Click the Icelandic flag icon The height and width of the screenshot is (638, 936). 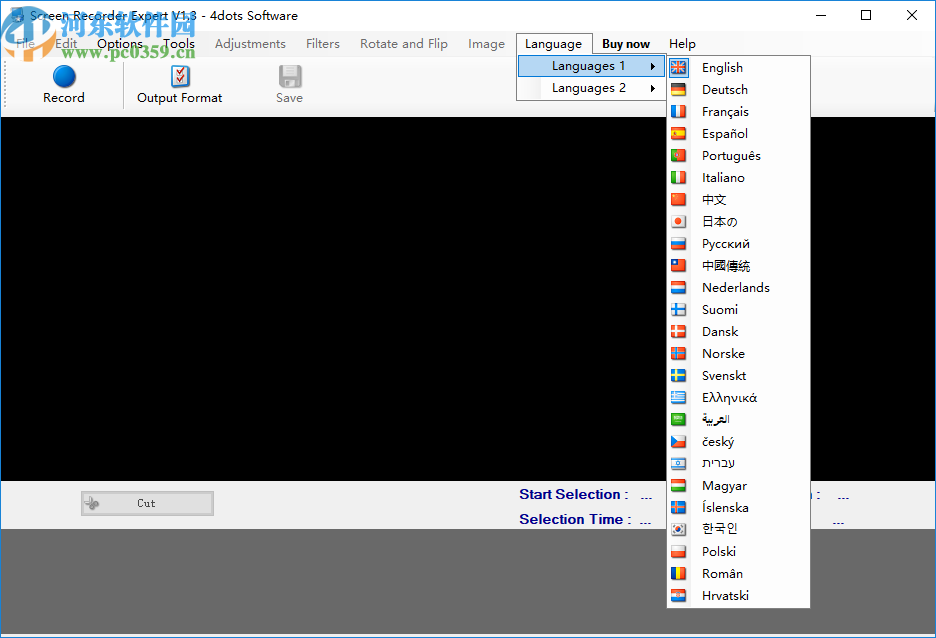click(x=678, y=508)
